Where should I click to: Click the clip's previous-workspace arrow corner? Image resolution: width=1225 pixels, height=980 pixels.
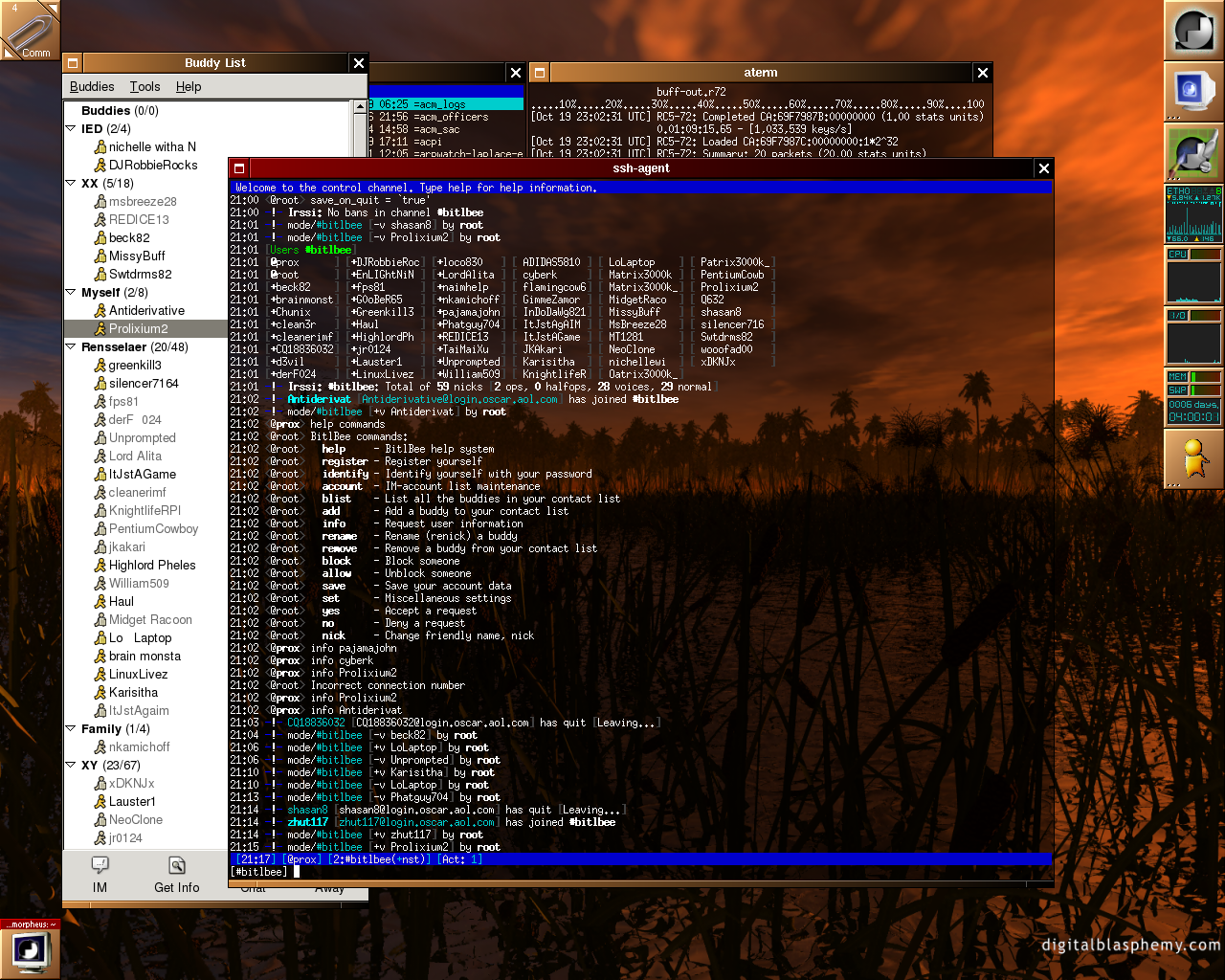7,54
